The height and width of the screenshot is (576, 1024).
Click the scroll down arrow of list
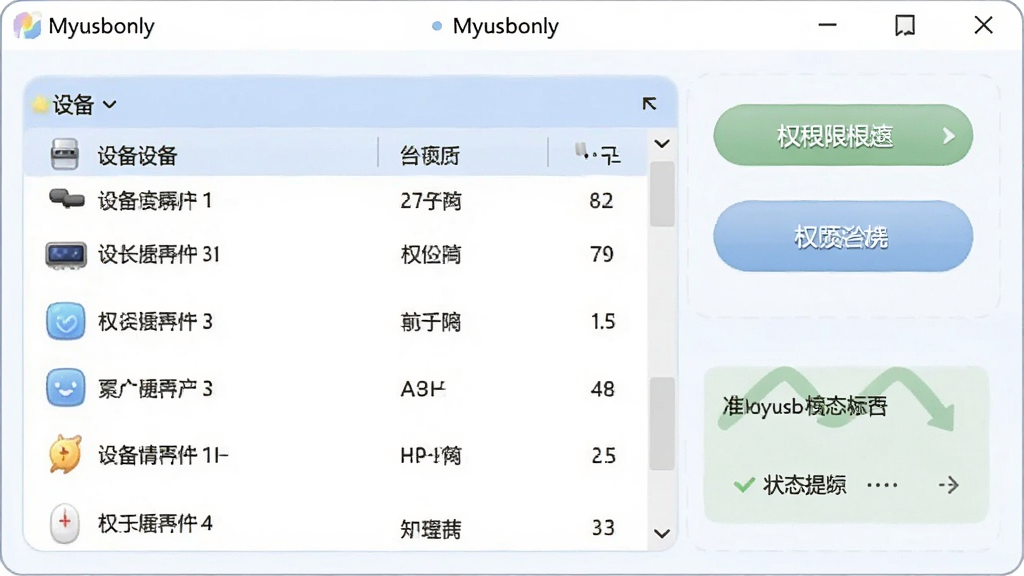tap(662, 534)
